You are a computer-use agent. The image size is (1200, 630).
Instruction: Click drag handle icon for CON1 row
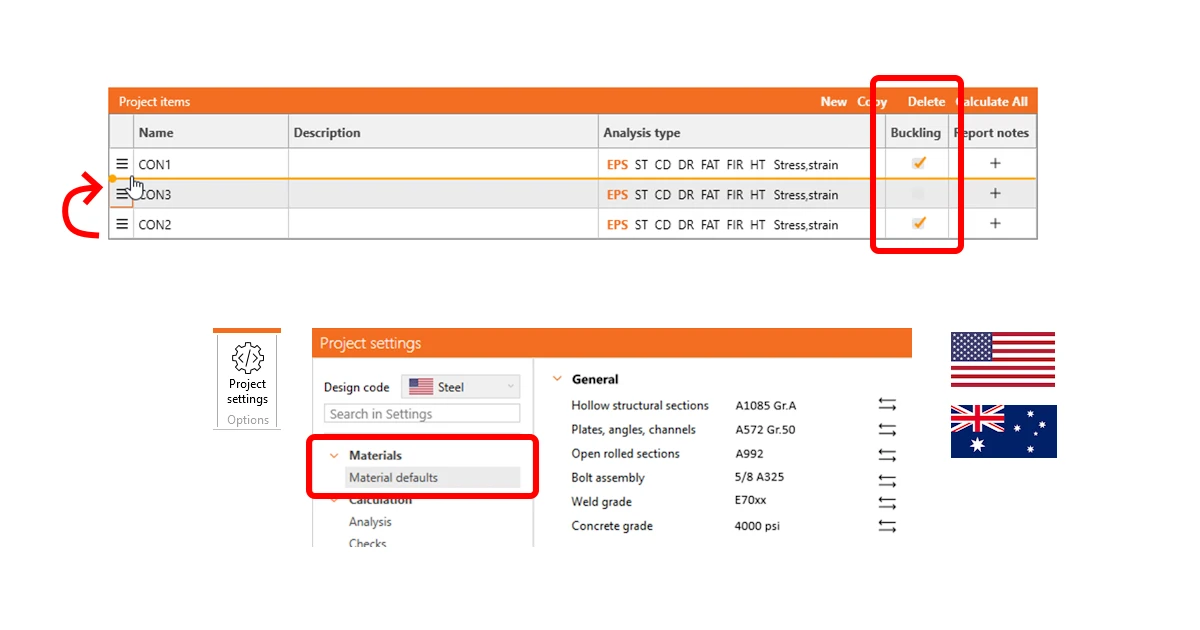point(122,163)
